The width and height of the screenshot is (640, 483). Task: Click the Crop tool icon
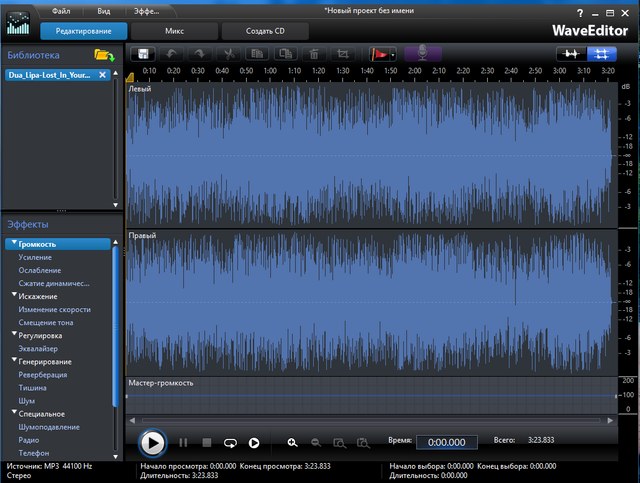coord(343,54)
